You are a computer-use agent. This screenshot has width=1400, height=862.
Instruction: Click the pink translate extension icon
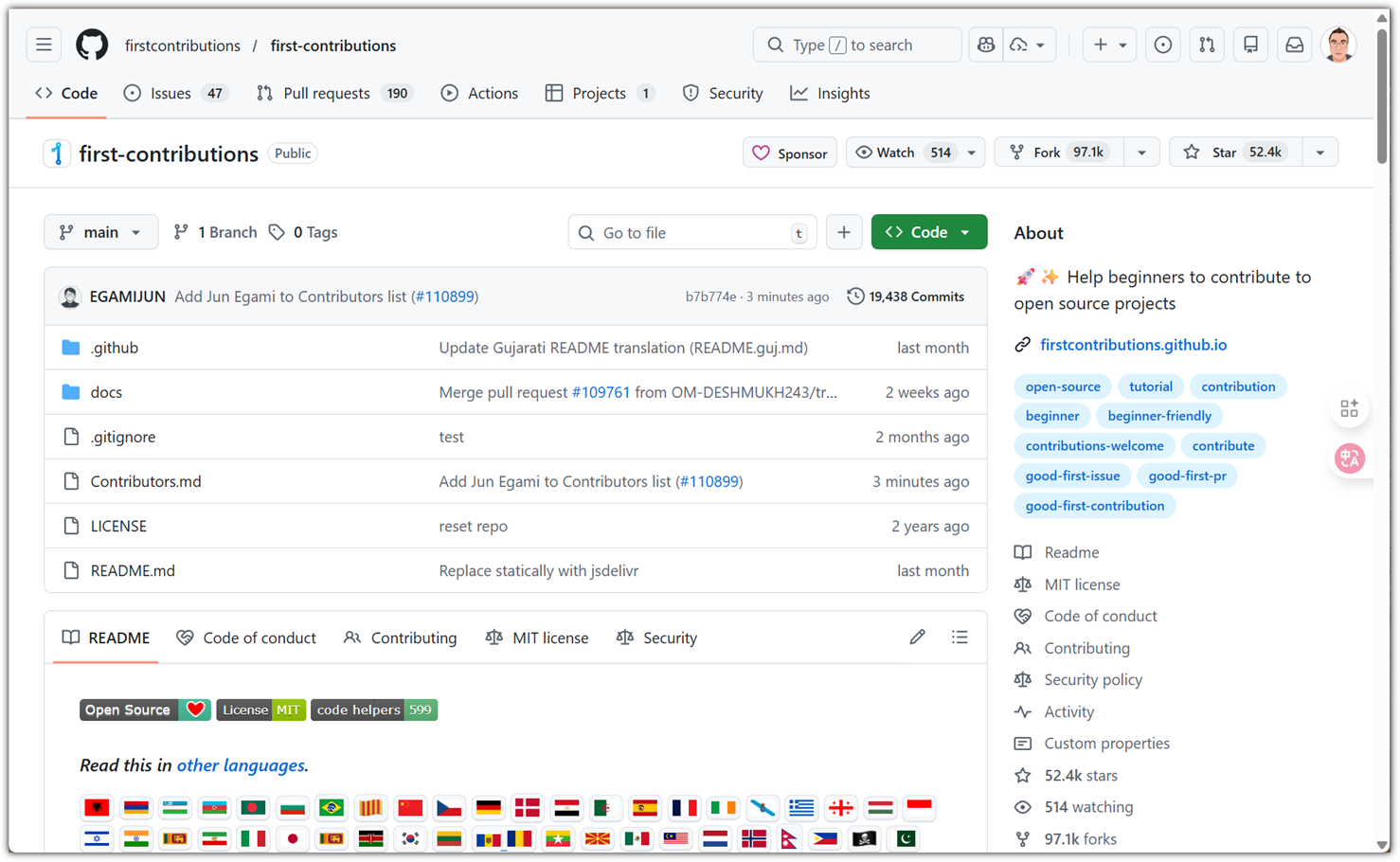1350,458
